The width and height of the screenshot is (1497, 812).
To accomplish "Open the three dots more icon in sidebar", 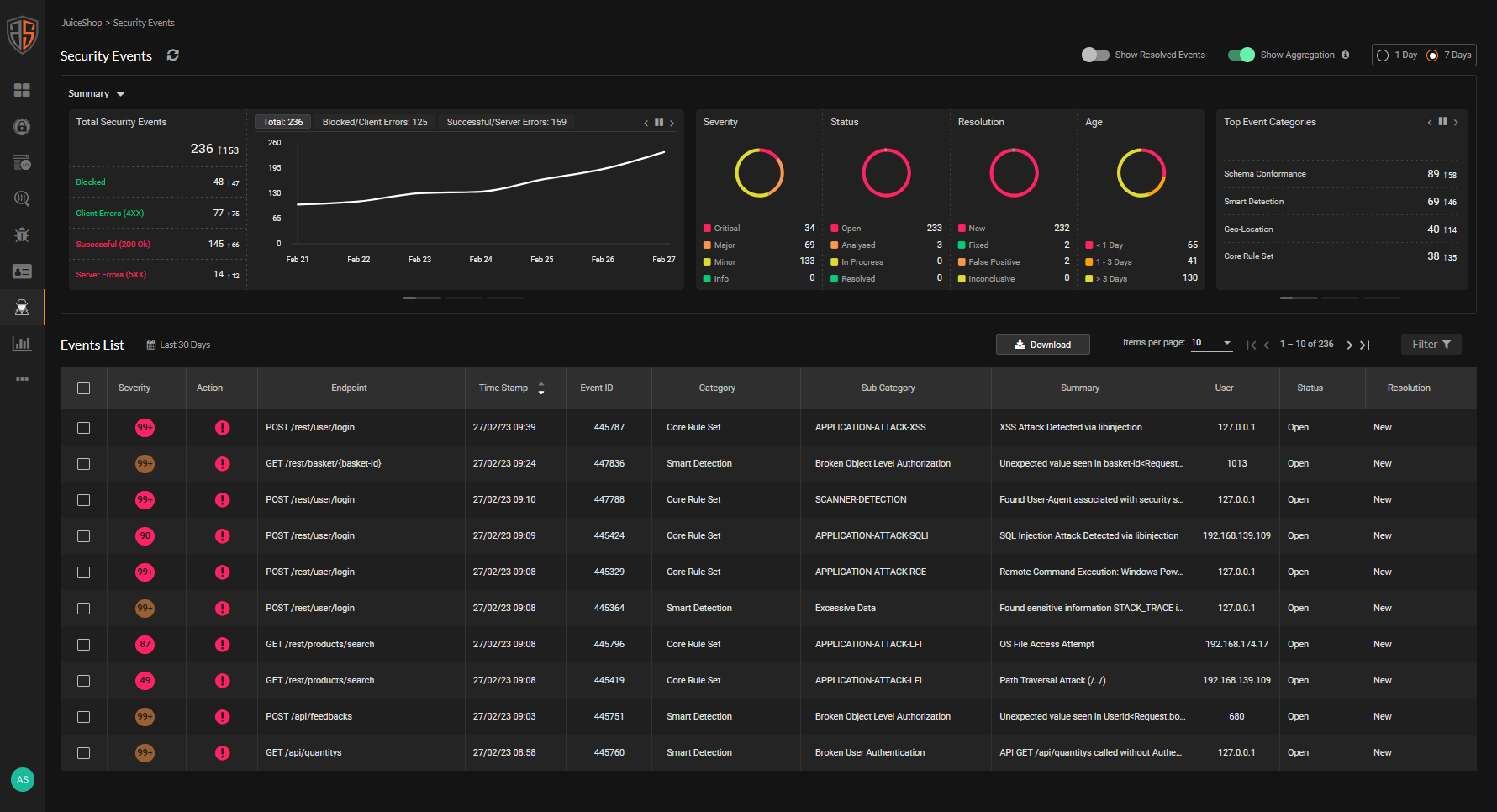I will click(x=22, y=379).
